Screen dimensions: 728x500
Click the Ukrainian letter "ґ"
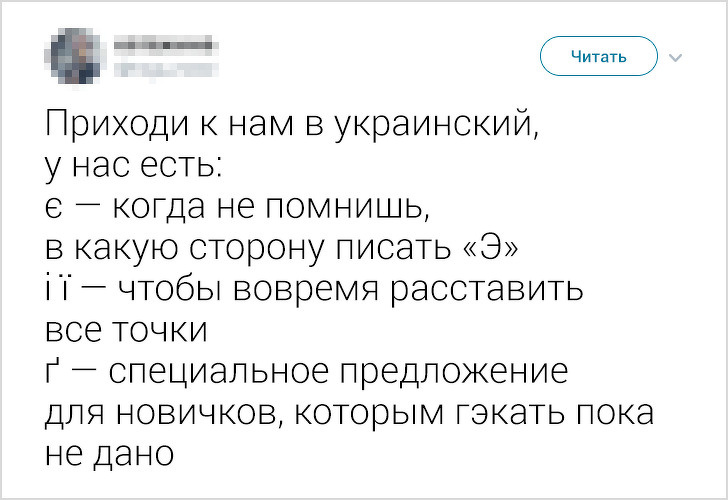[53, 371]
